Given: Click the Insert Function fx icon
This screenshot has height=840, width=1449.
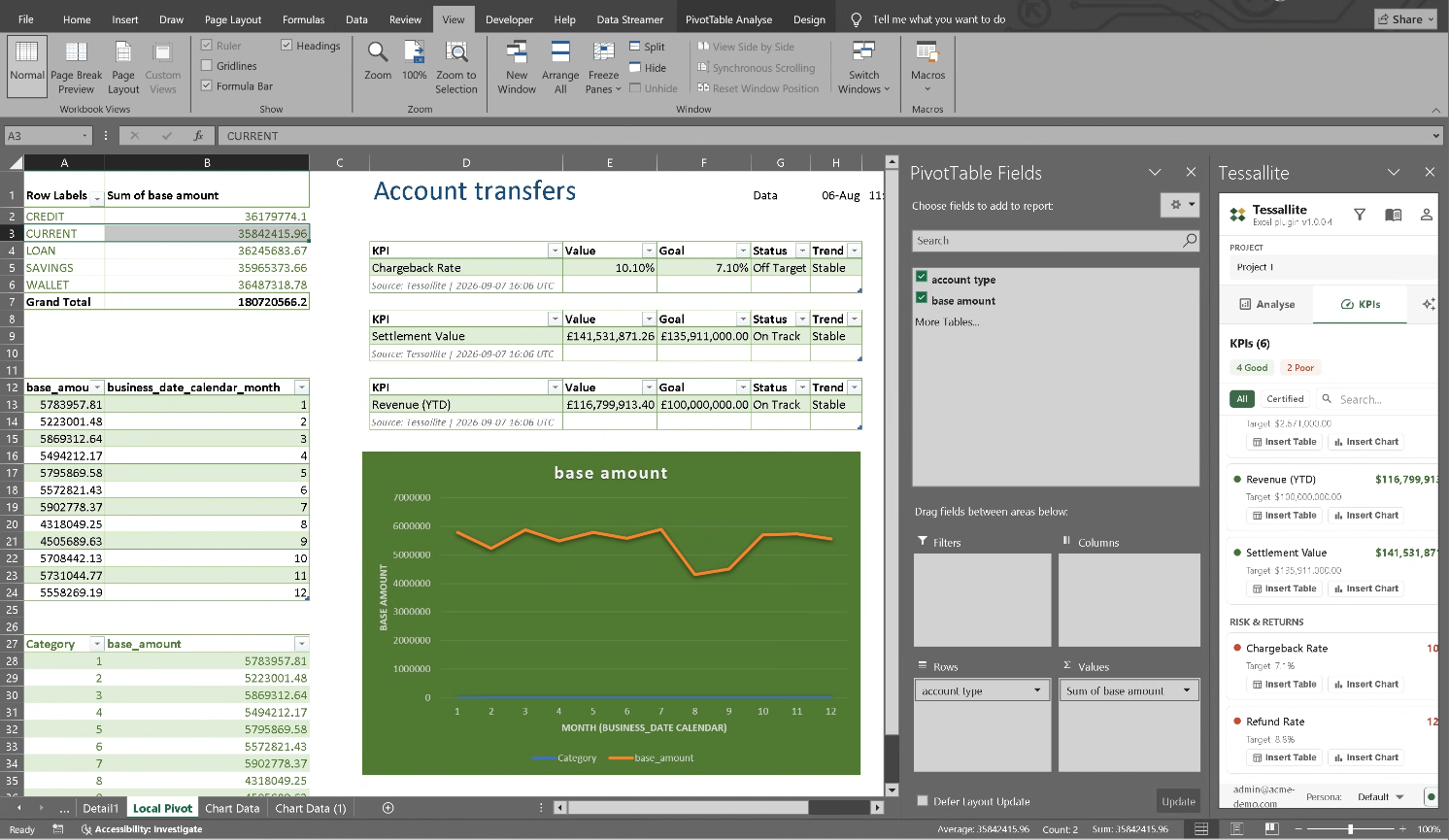Looking at the screenshot, I should tap(198, 136).
